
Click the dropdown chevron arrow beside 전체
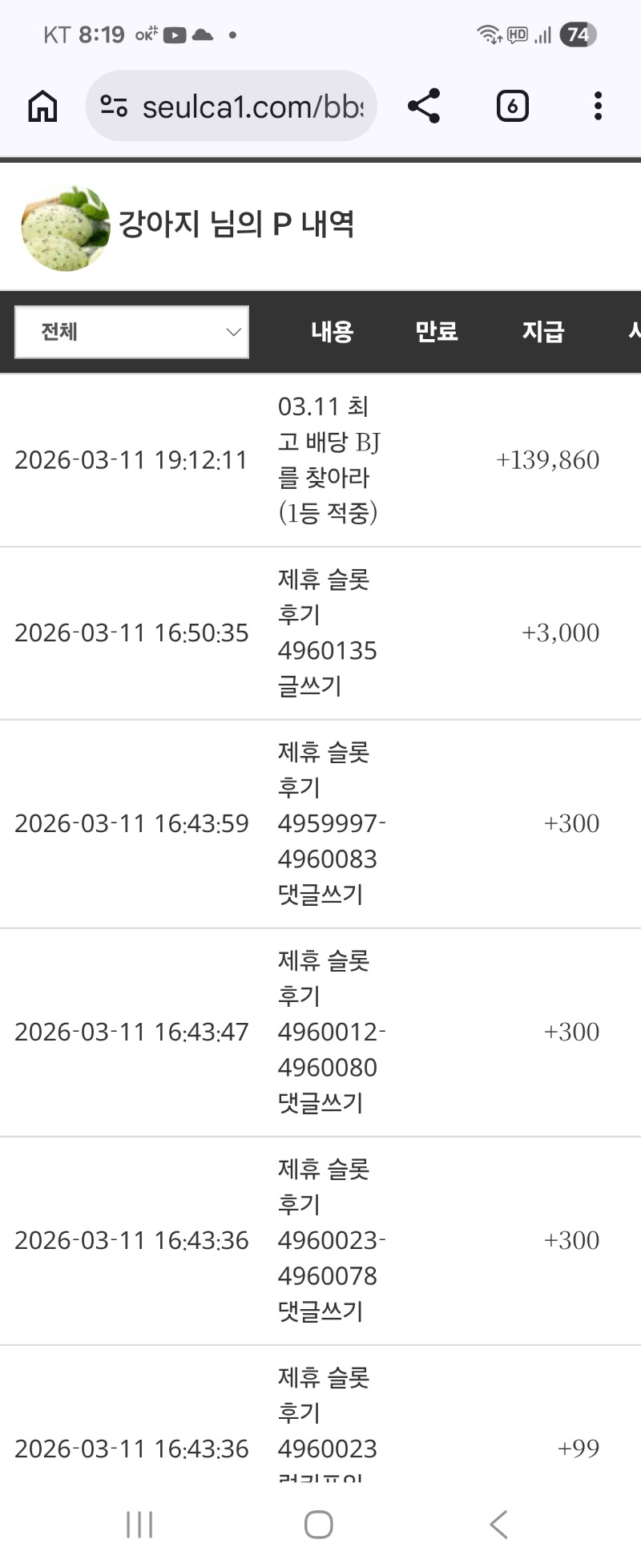click(x=233, y=332)
